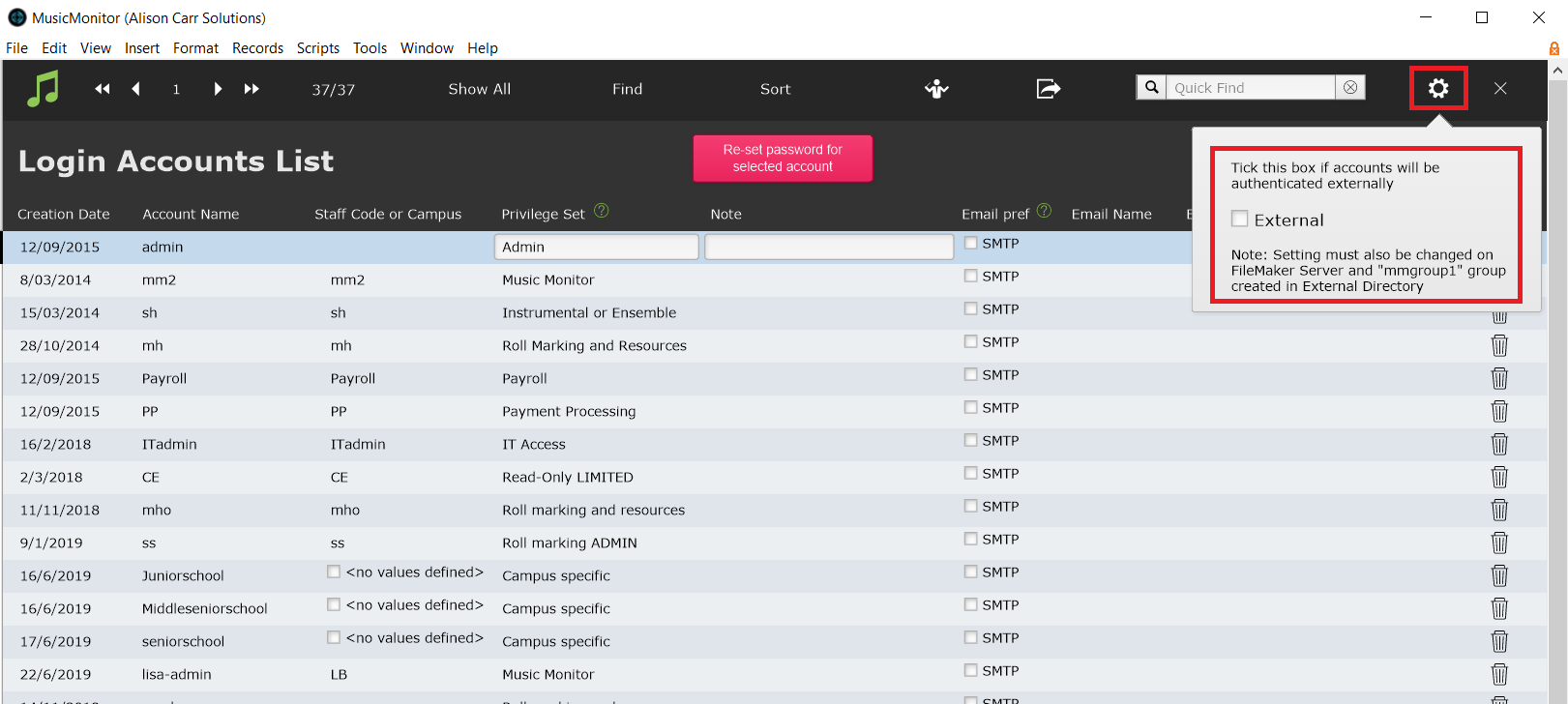Delete the Middleseniorschool account via trash icon
The image size is (1568, 704).
(x=1499, y=608)
